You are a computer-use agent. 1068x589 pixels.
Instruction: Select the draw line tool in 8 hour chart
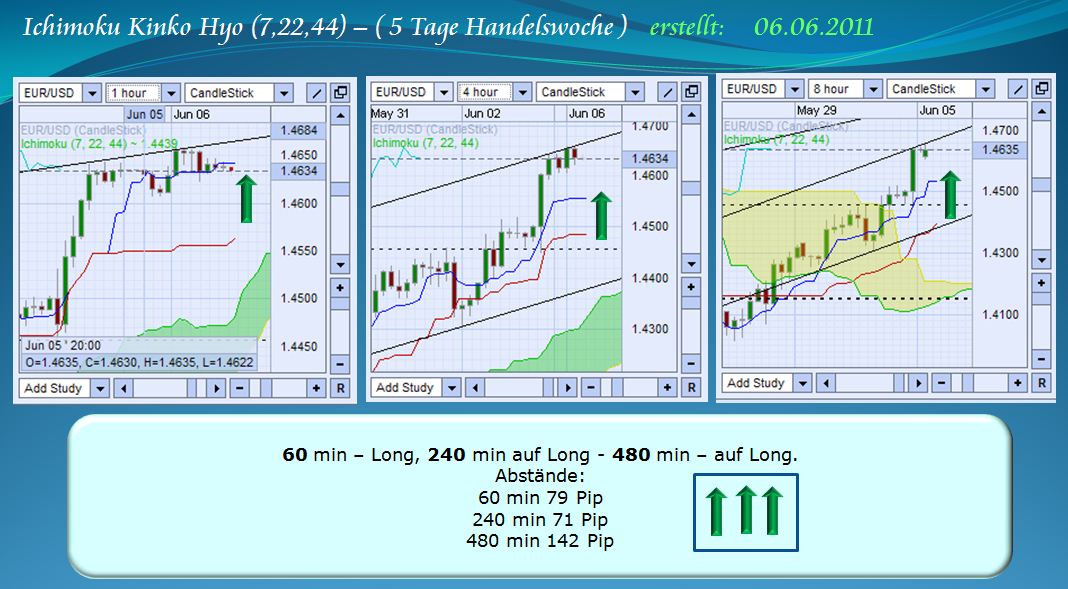click(1019, 89)
